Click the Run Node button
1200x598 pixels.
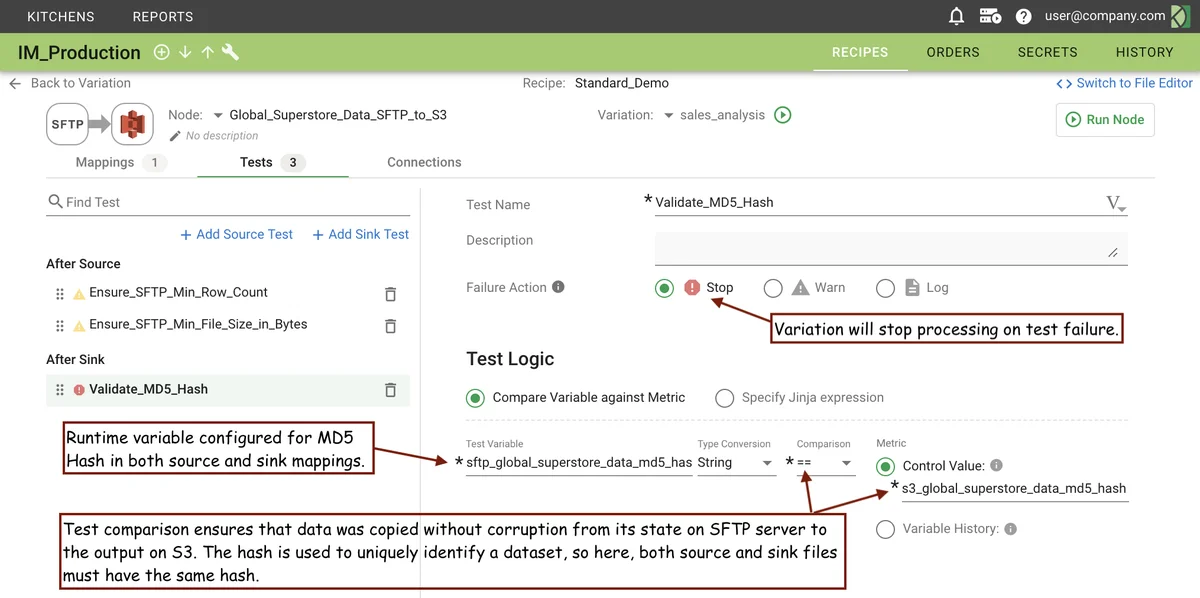[1104, 119]
